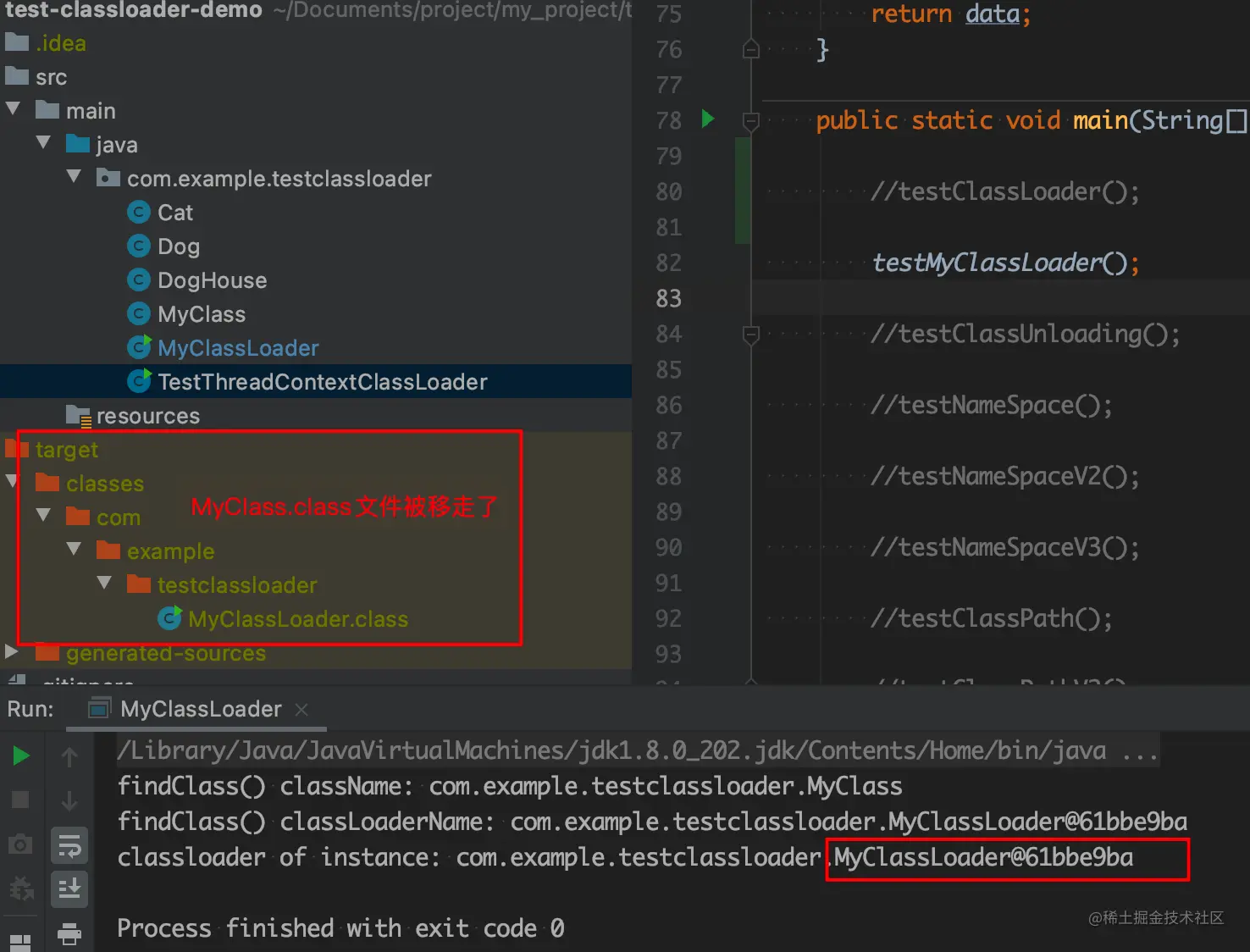
Task: Click the 'return data;' statement
Action: pos(951,14)
